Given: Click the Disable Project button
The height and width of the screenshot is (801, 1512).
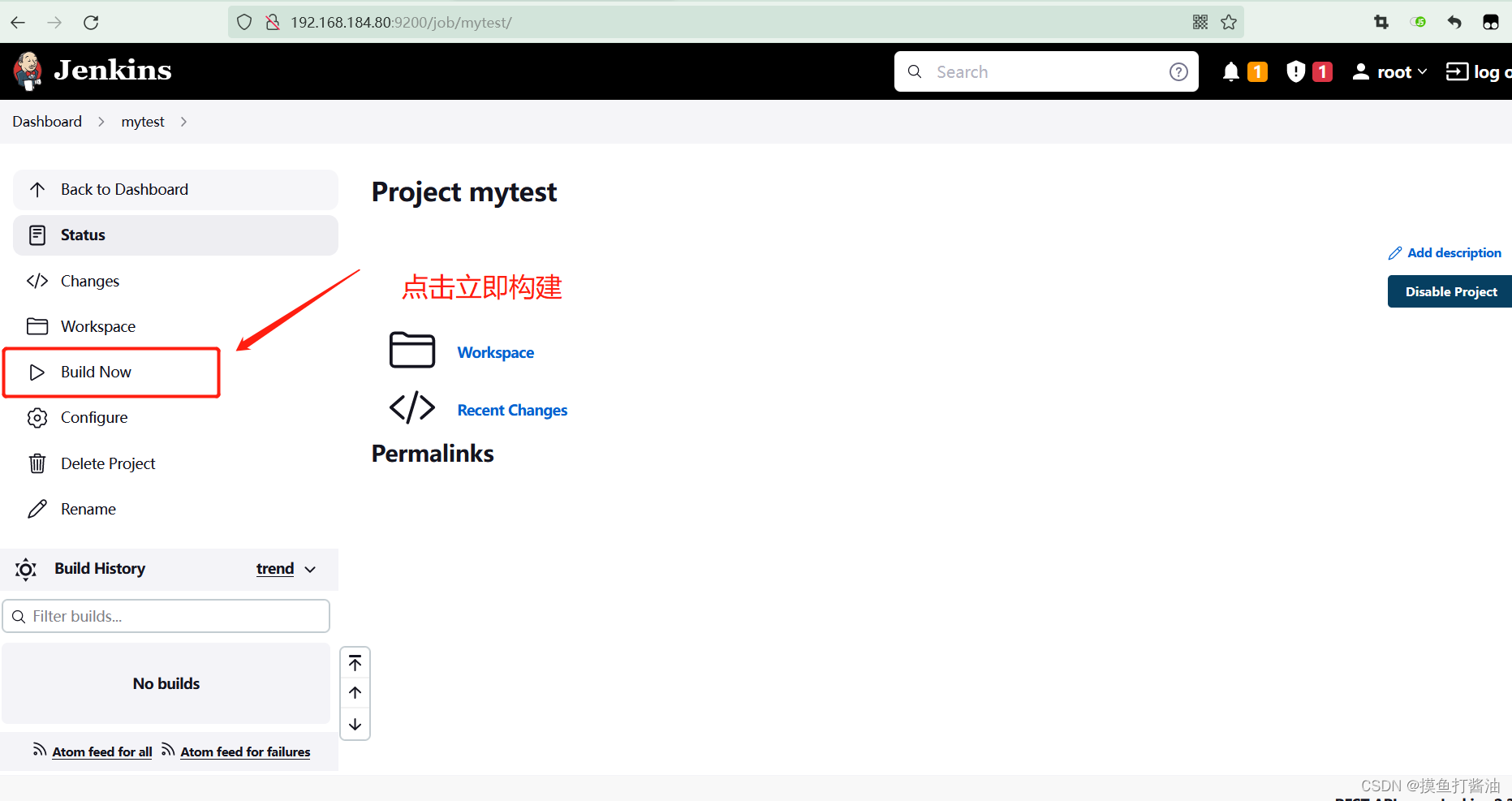Looking at the screenshot, I should click(x=1450, y=291).
